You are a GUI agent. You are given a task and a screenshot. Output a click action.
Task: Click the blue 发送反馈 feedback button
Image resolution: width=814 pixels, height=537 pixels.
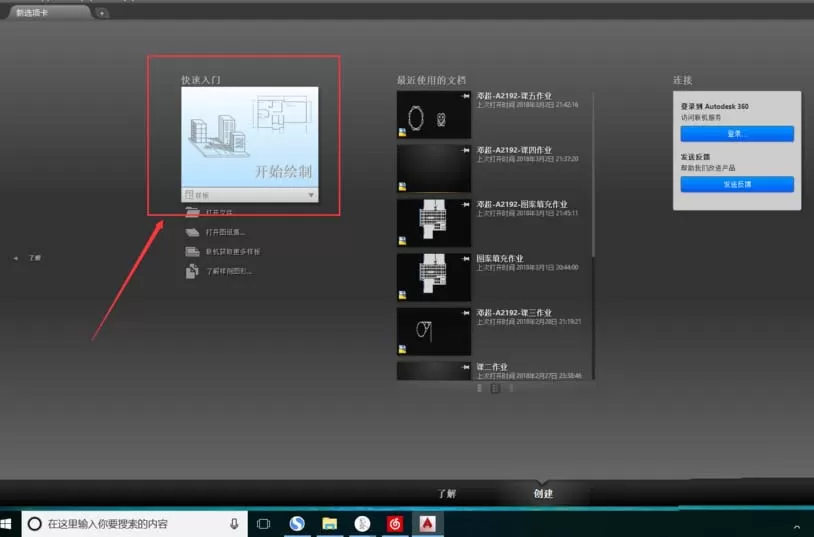[x=737, y=184]
